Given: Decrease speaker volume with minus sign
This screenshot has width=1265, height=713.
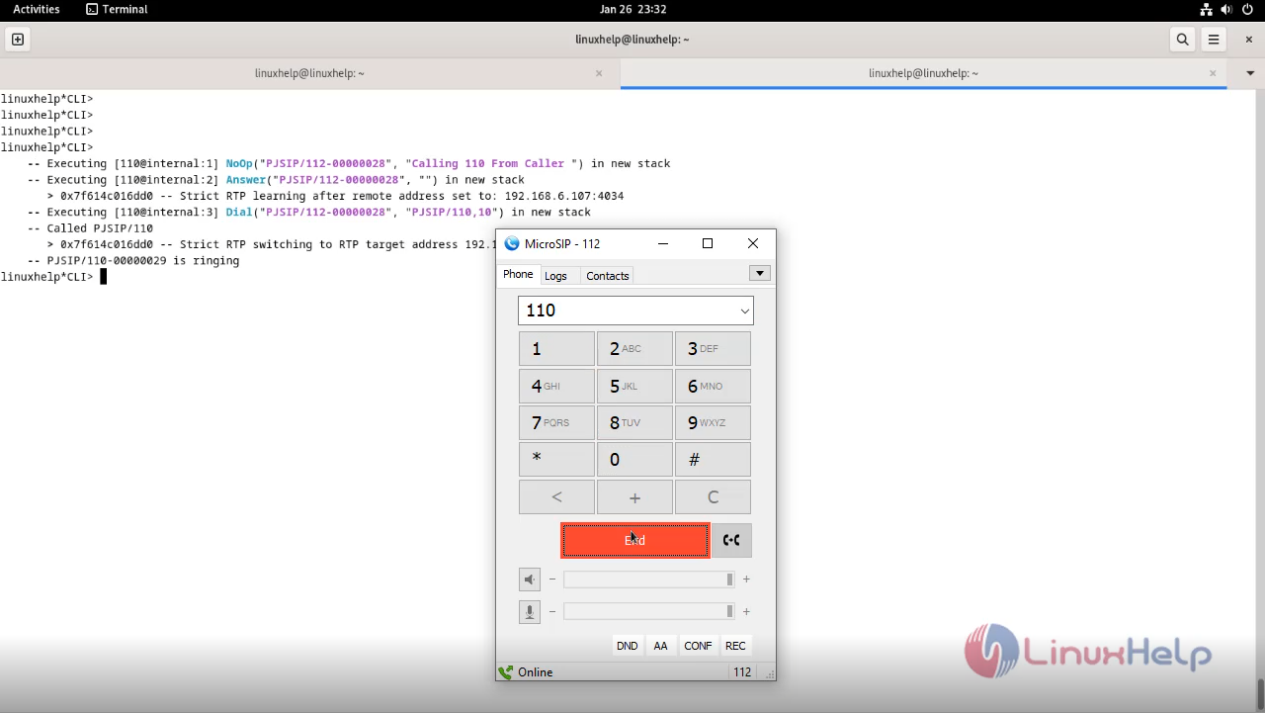Looking at the screenshot, I should click(x=552, y=580).
